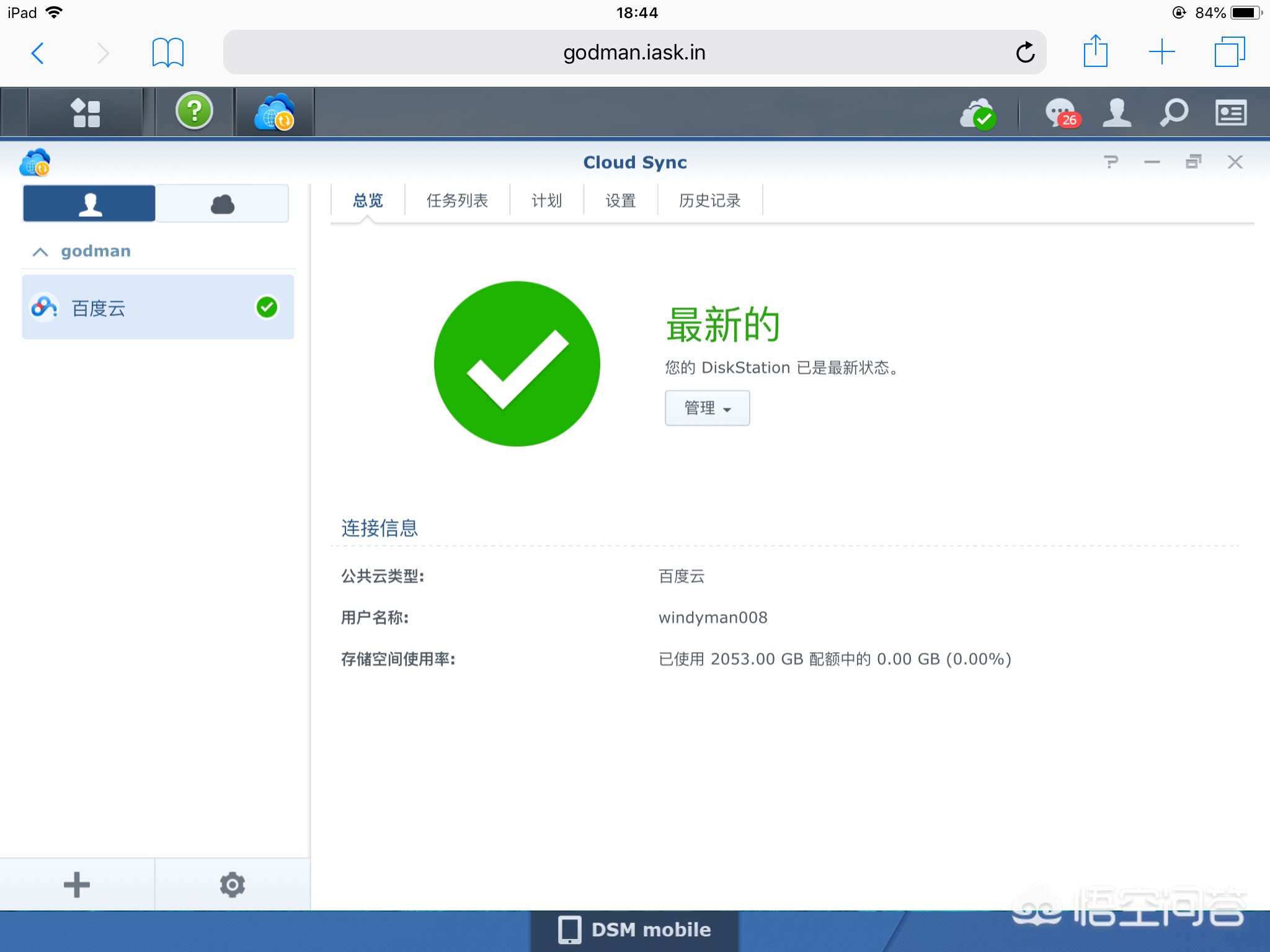Switch to cloud view sidebar toggle

click(222, 203)
